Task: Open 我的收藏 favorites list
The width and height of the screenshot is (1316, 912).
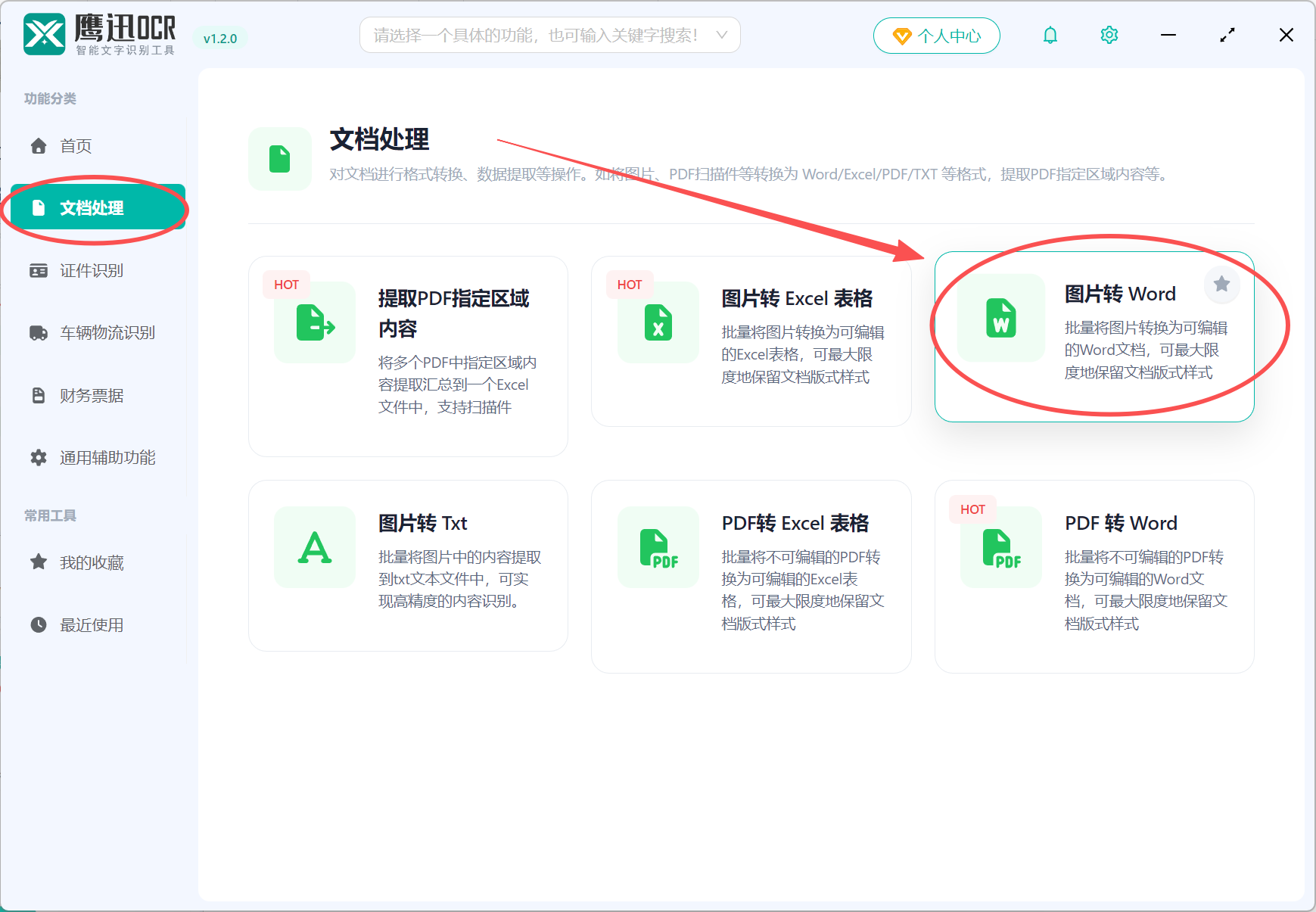Action: pyautogui.click(x=92, y=562)
